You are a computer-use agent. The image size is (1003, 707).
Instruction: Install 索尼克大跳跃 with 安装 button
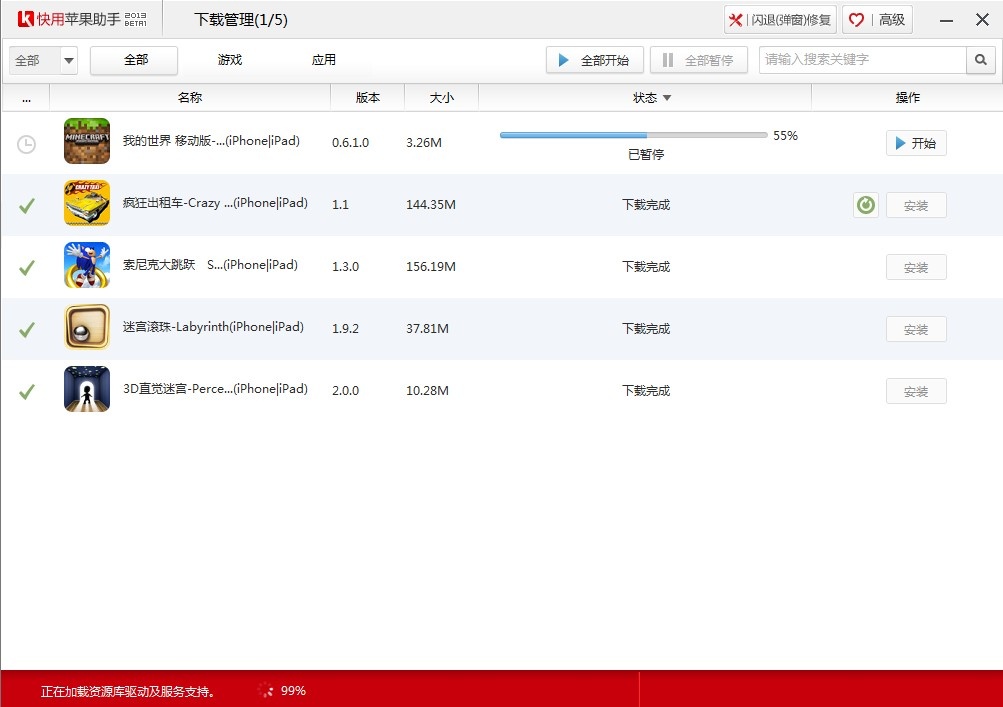pyautogui.click(x=916, y=267)
